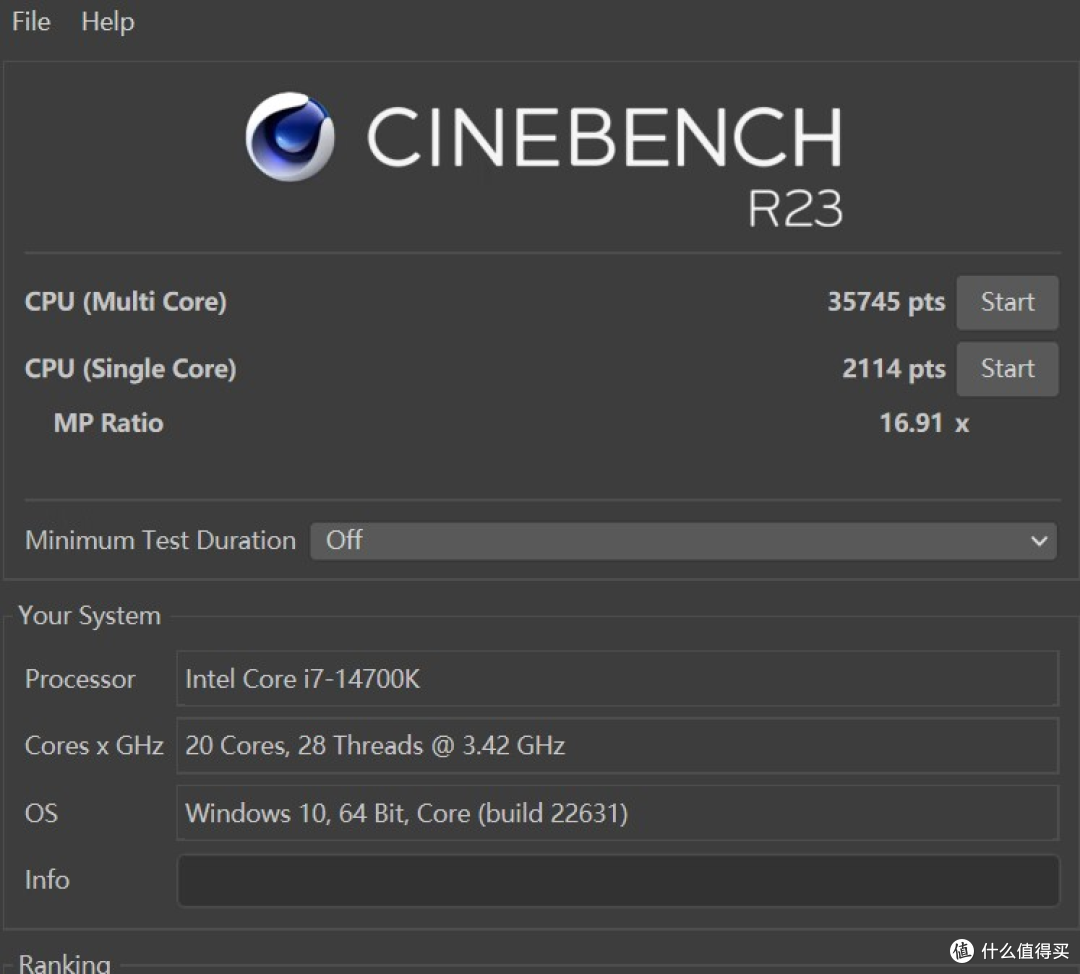Click the OS field showing Windows 10
This screenshot has width=1080, height=974.
(x=617, y=813)
